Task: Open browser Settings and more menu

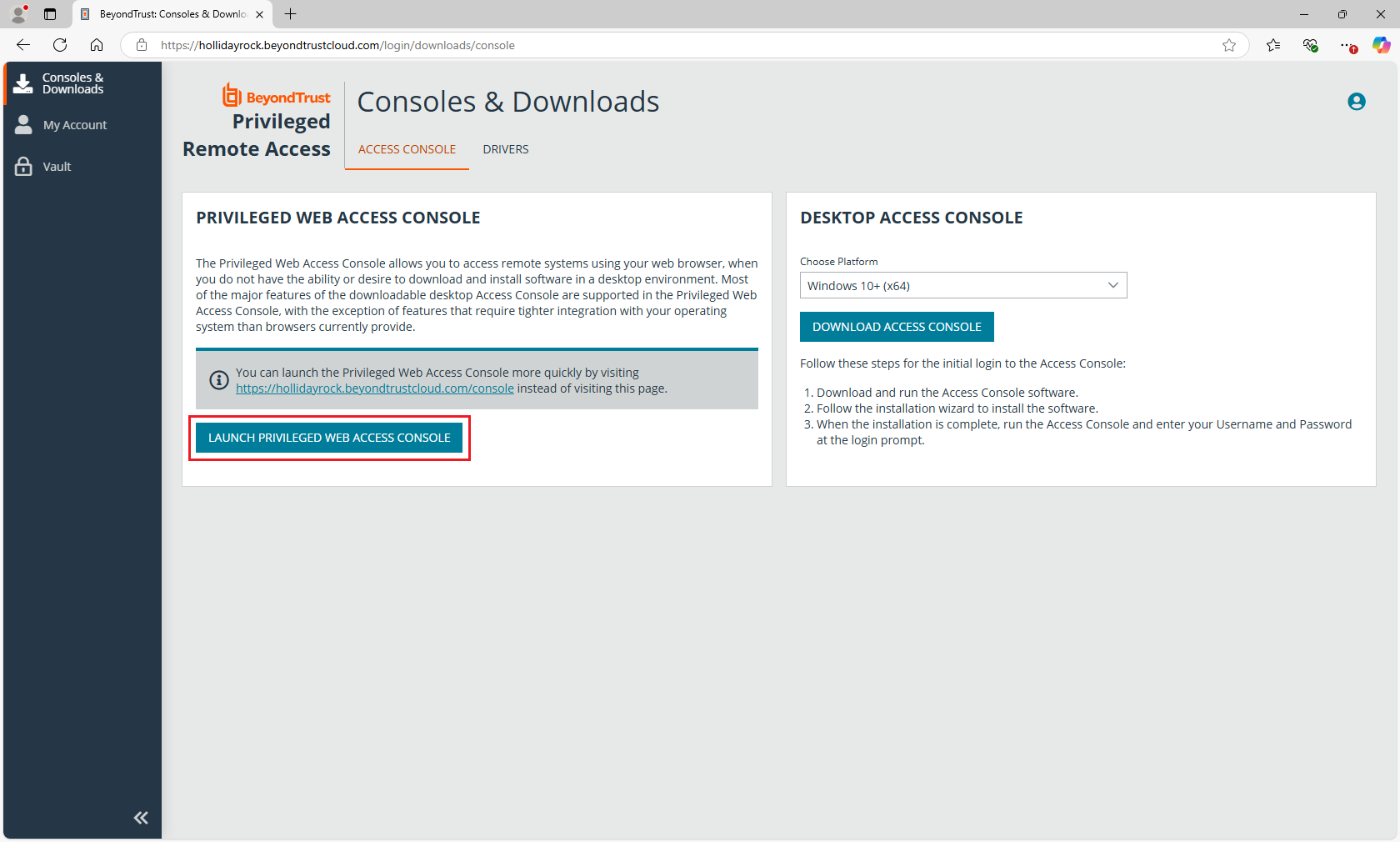Action: 1347,45
